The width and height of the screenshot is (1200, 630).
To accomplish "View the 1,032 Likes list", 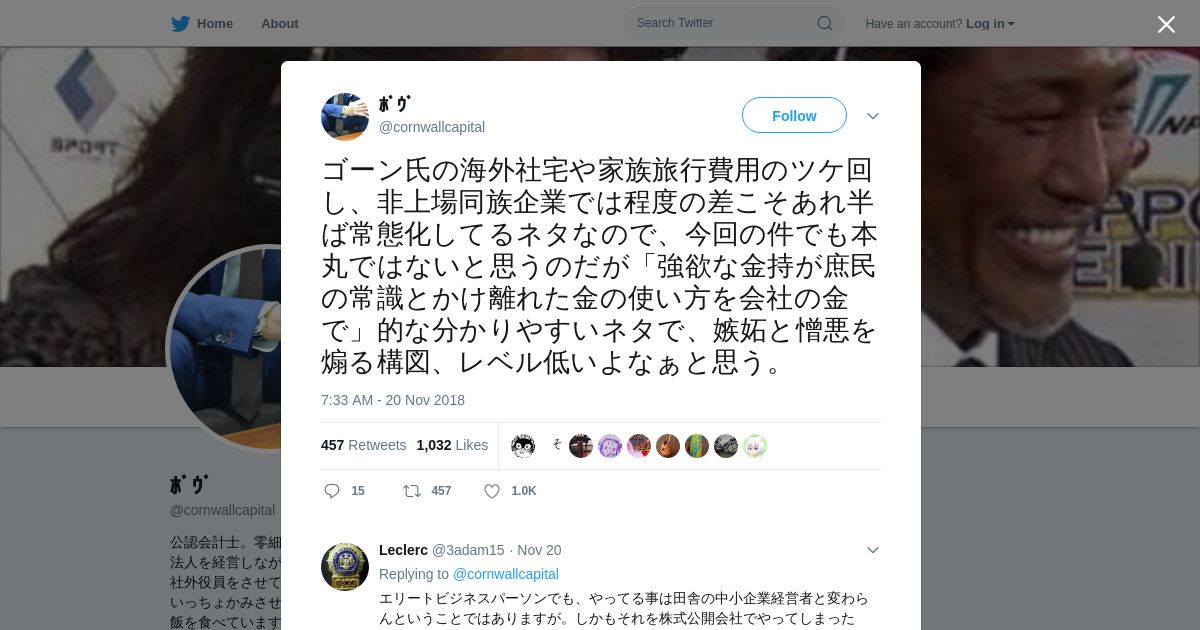I will 452,445.
